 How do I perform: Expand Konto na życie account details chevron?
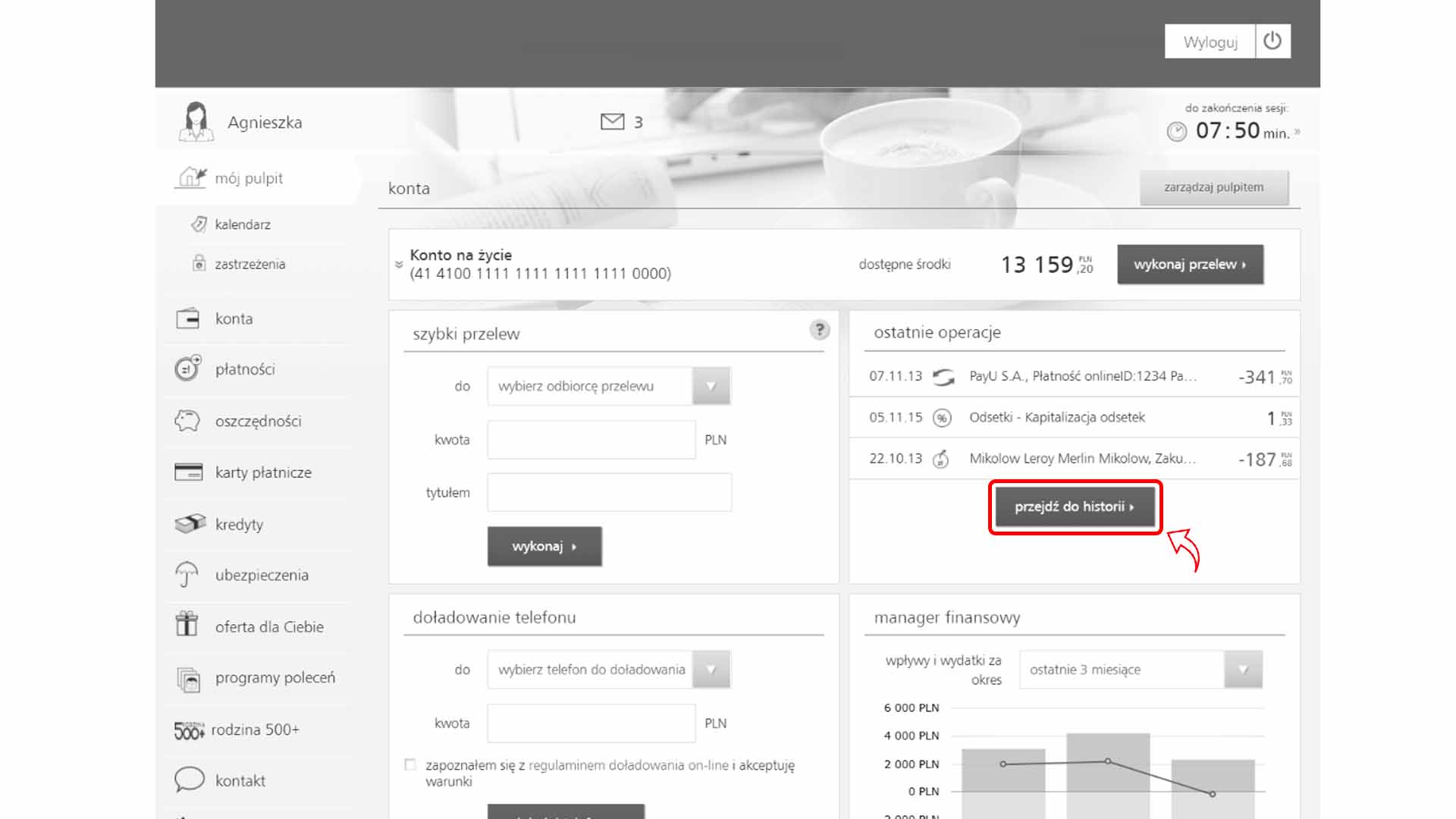tap(399, 265)
